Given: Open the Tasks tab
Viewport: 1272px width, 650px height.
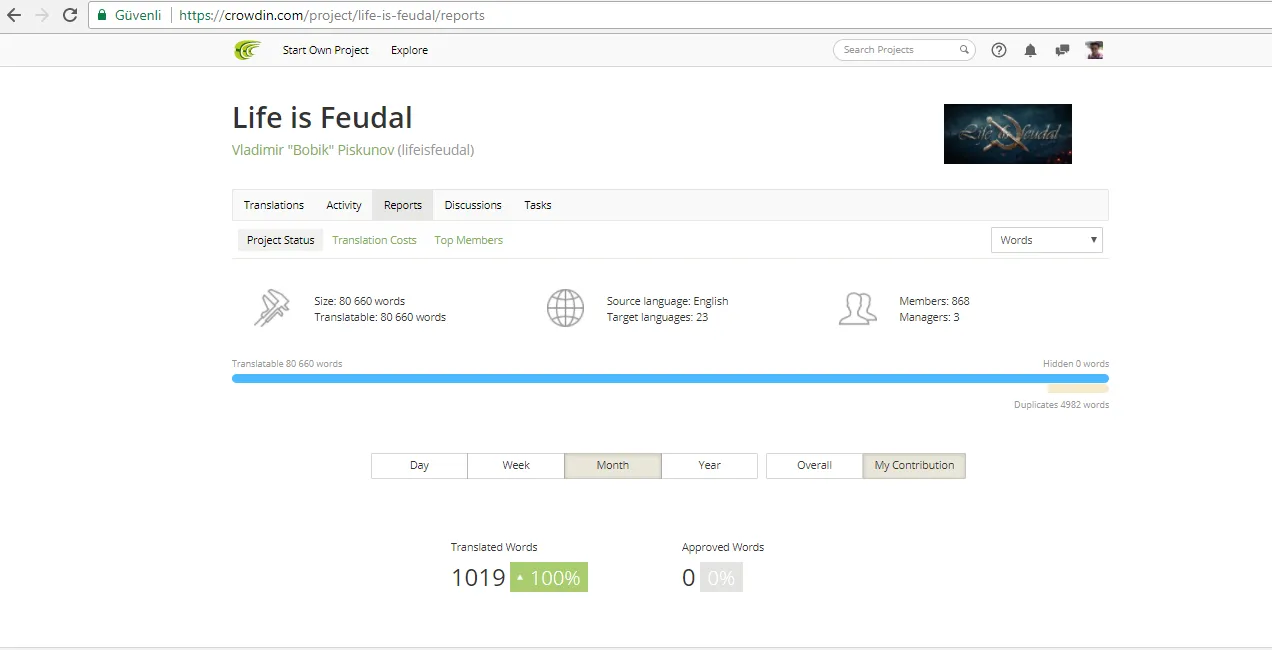Looking at the screenshot, I should coord(538,205).
